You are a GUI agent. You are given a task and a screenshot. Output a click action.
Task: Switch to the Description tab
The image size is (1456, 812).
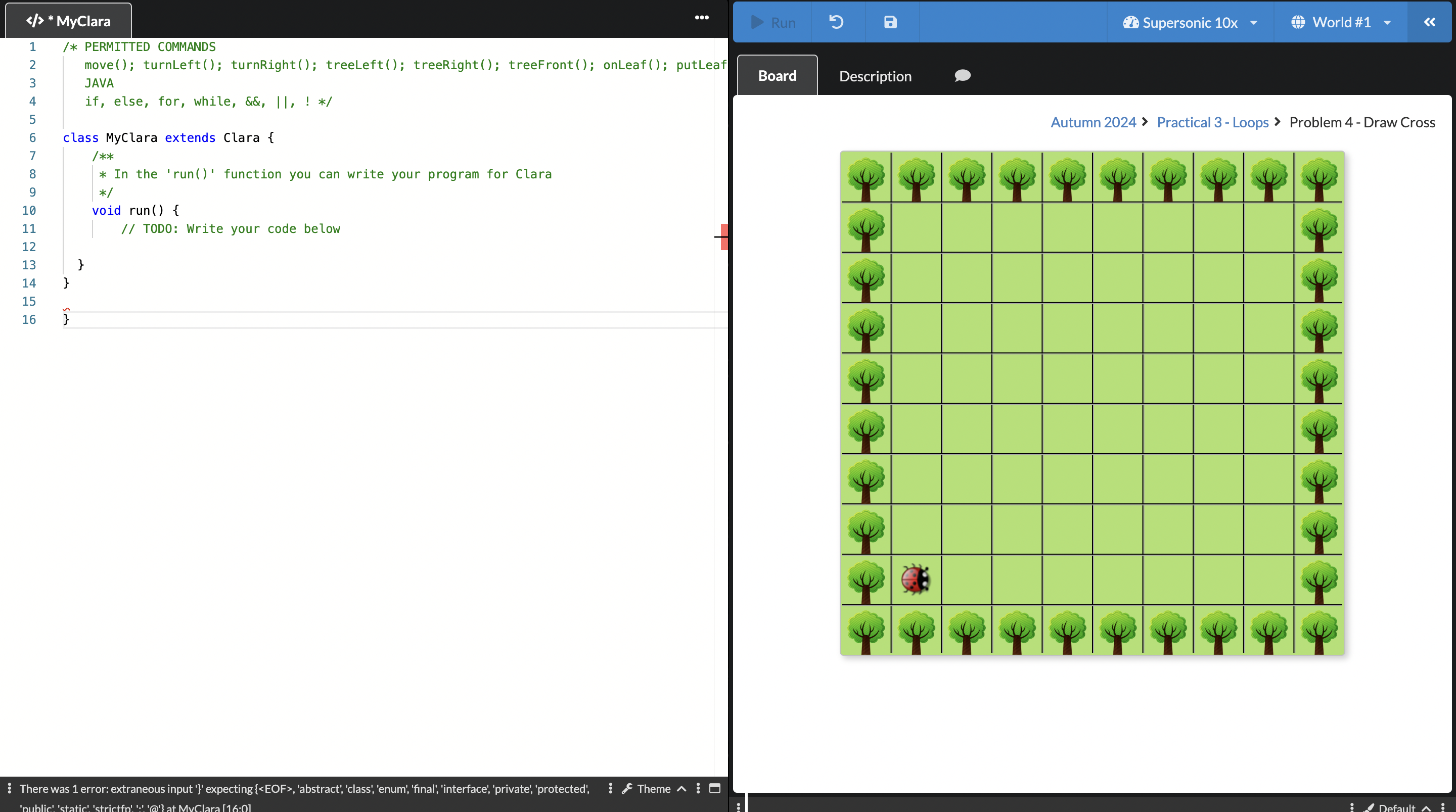(x=875, y=76)
